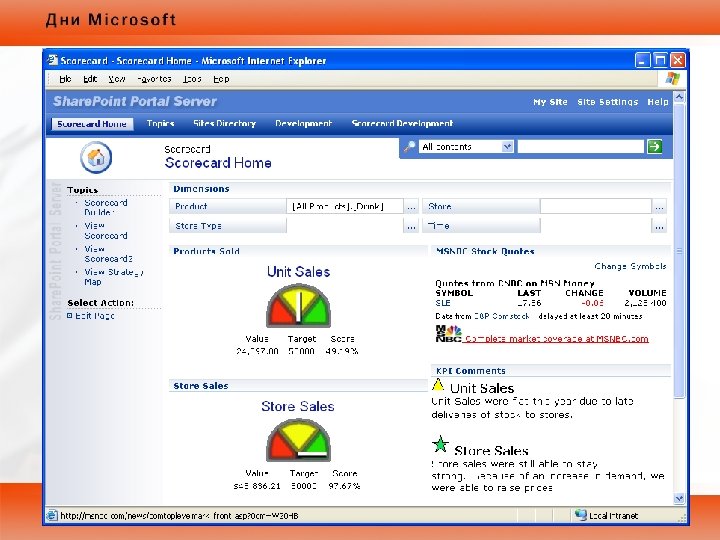
Task: Close the Internet Explorer window
Action: pos(677,60)
